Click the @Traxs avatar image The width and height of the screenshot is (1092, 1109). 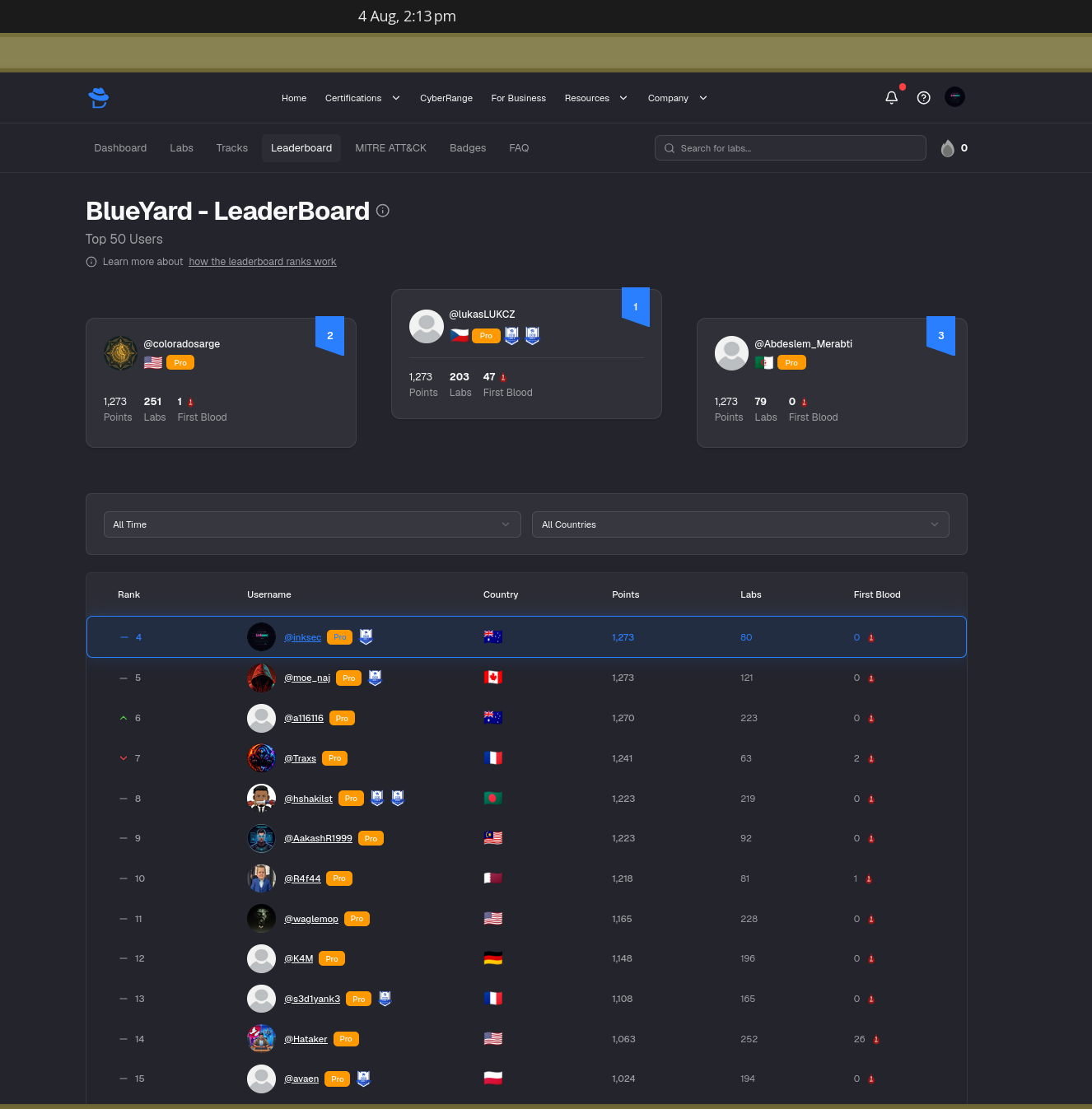(x=262, y=757)
